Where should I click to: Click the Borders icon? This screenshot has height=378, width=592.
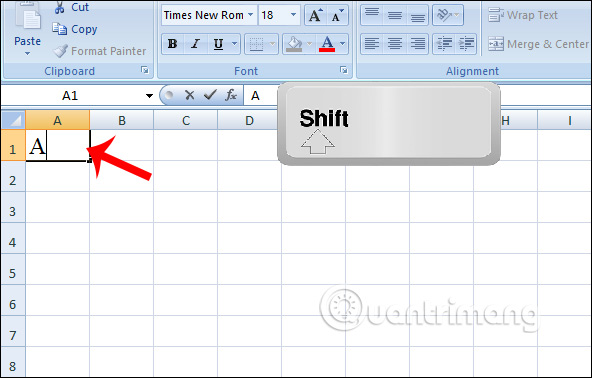coord(256,44)
